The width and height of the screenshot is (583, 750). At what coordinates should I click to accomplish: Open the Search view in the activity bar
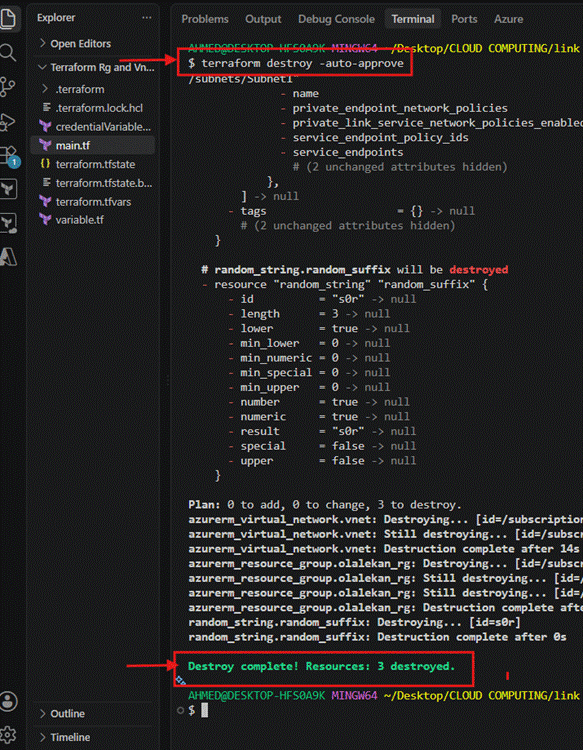8,53
